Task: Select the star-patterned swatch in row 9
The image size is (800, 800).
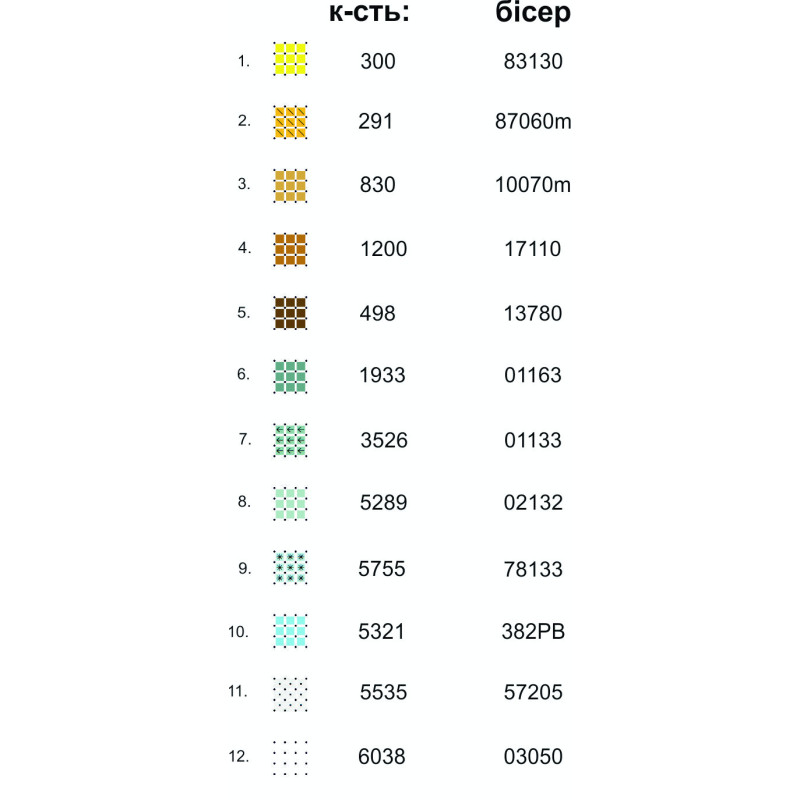Action: tap(290, 568)
